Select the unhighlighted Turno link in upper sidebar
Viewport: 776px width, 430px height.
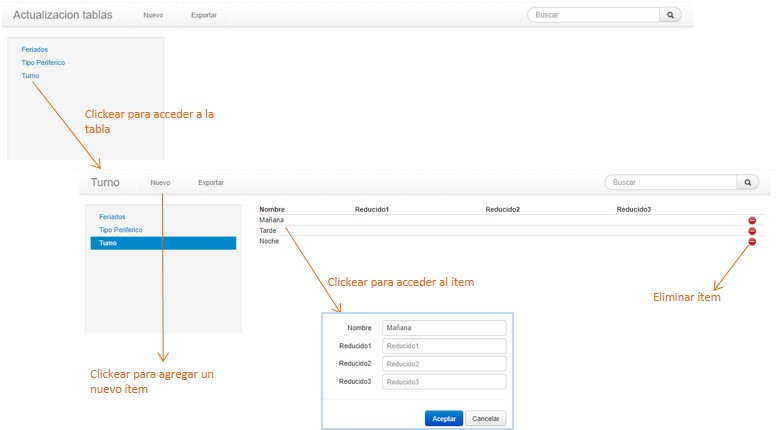(30, 75)
